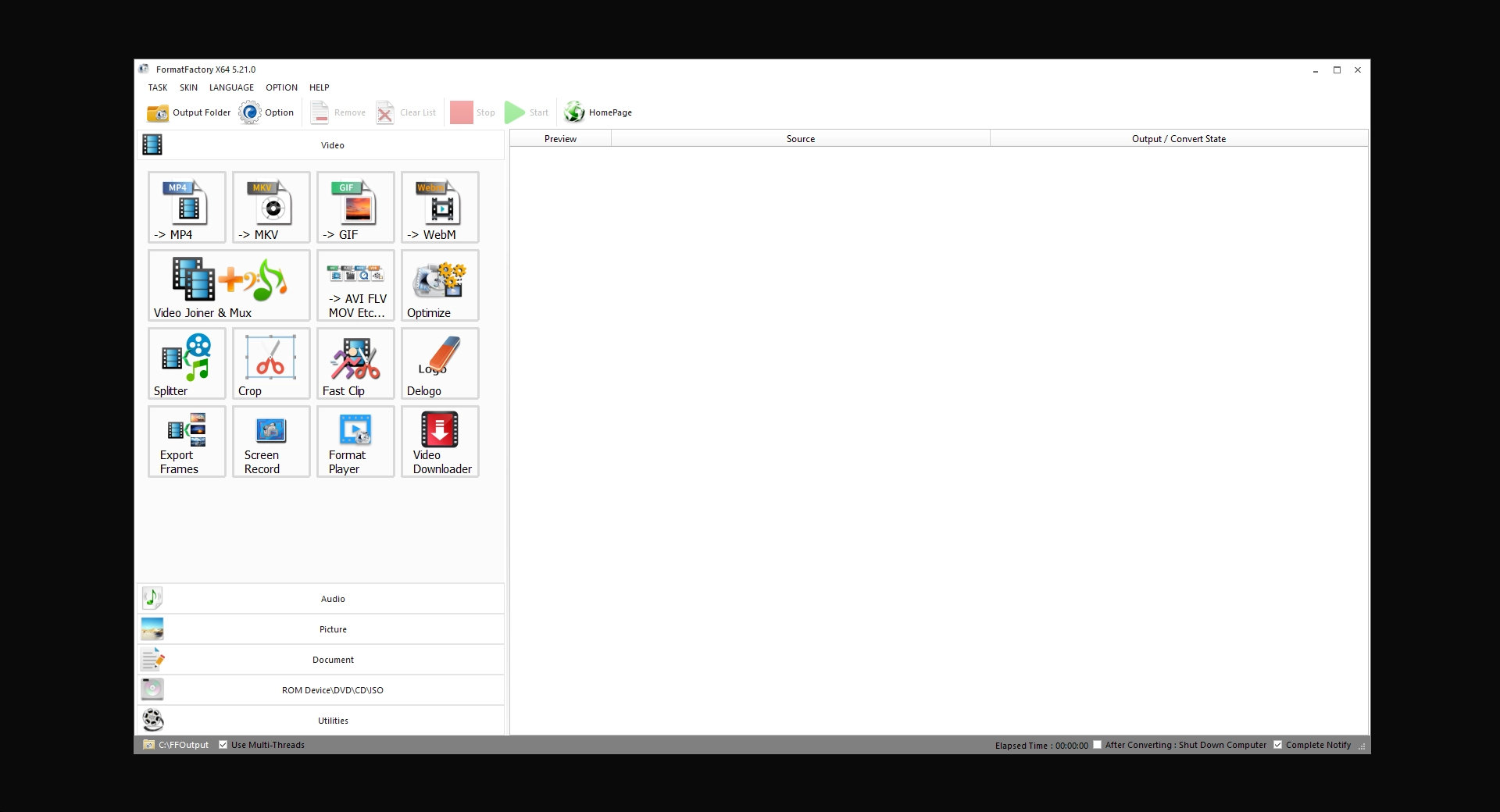Open Video Joiner & Mux

pos(228,286)
